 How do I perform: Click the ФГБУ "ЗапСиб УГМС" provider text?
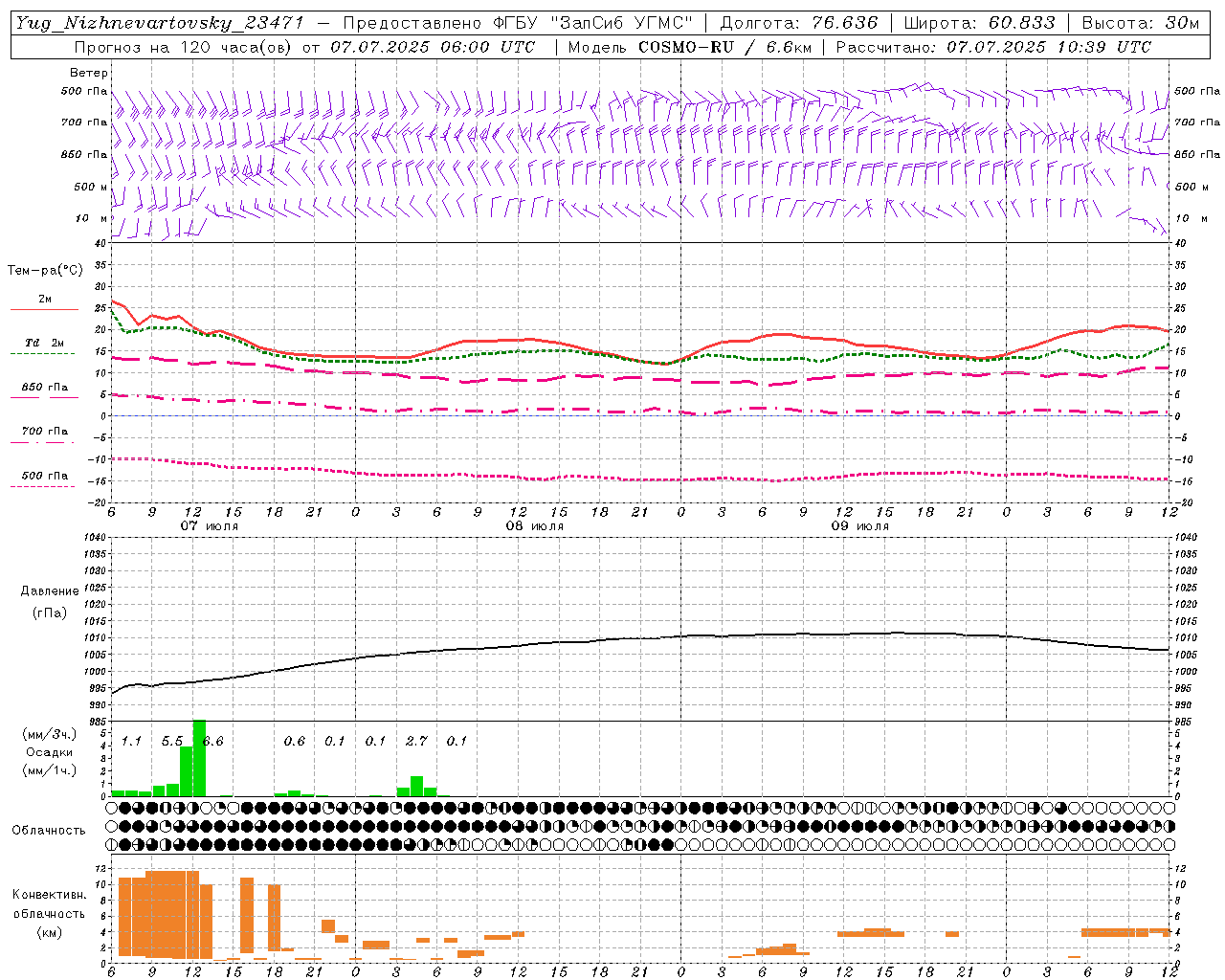[592, 23]
